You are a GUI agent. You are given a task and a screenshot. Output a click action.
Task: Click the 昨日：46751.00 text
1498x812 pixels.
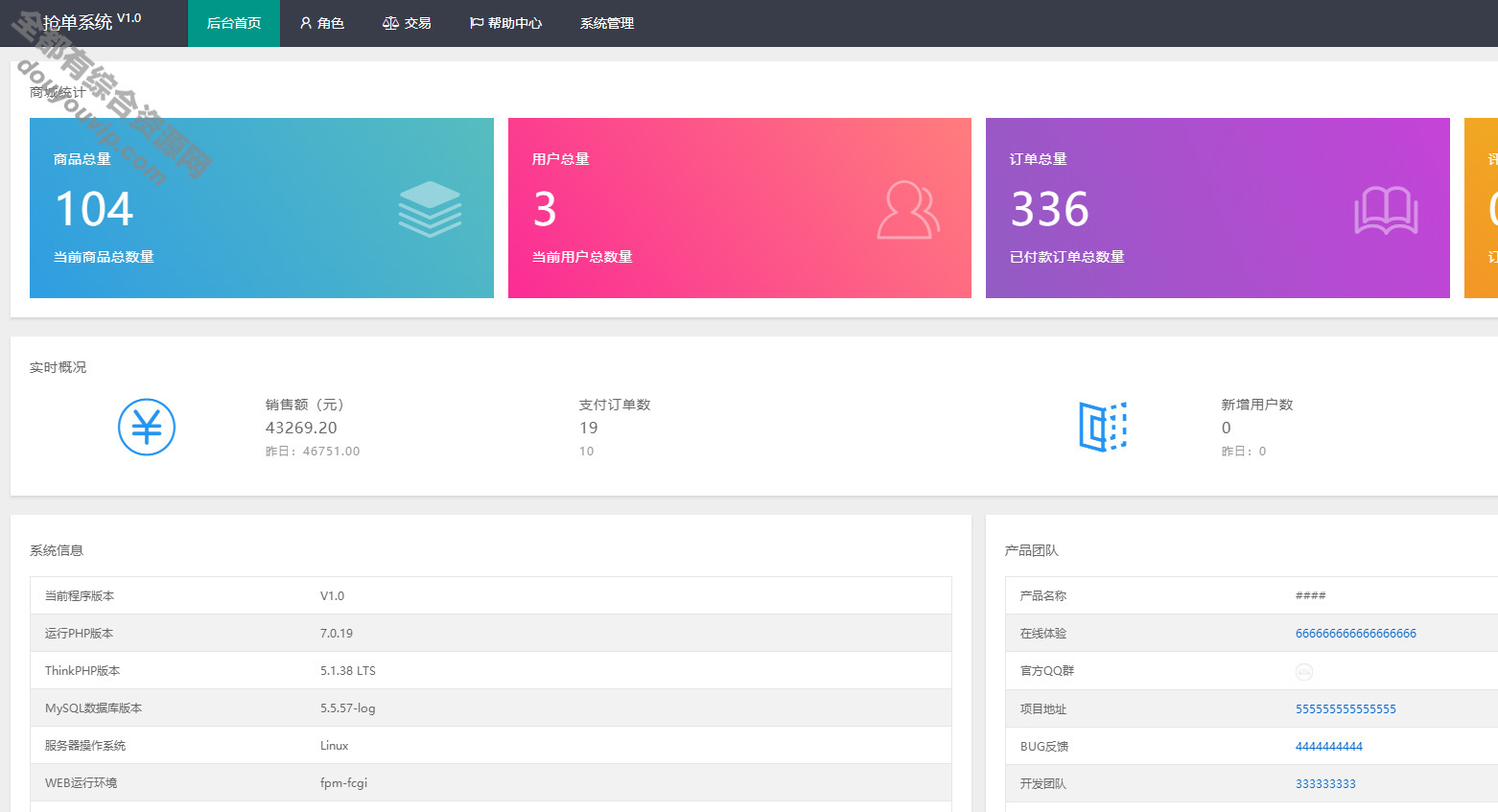pos(313,452)
